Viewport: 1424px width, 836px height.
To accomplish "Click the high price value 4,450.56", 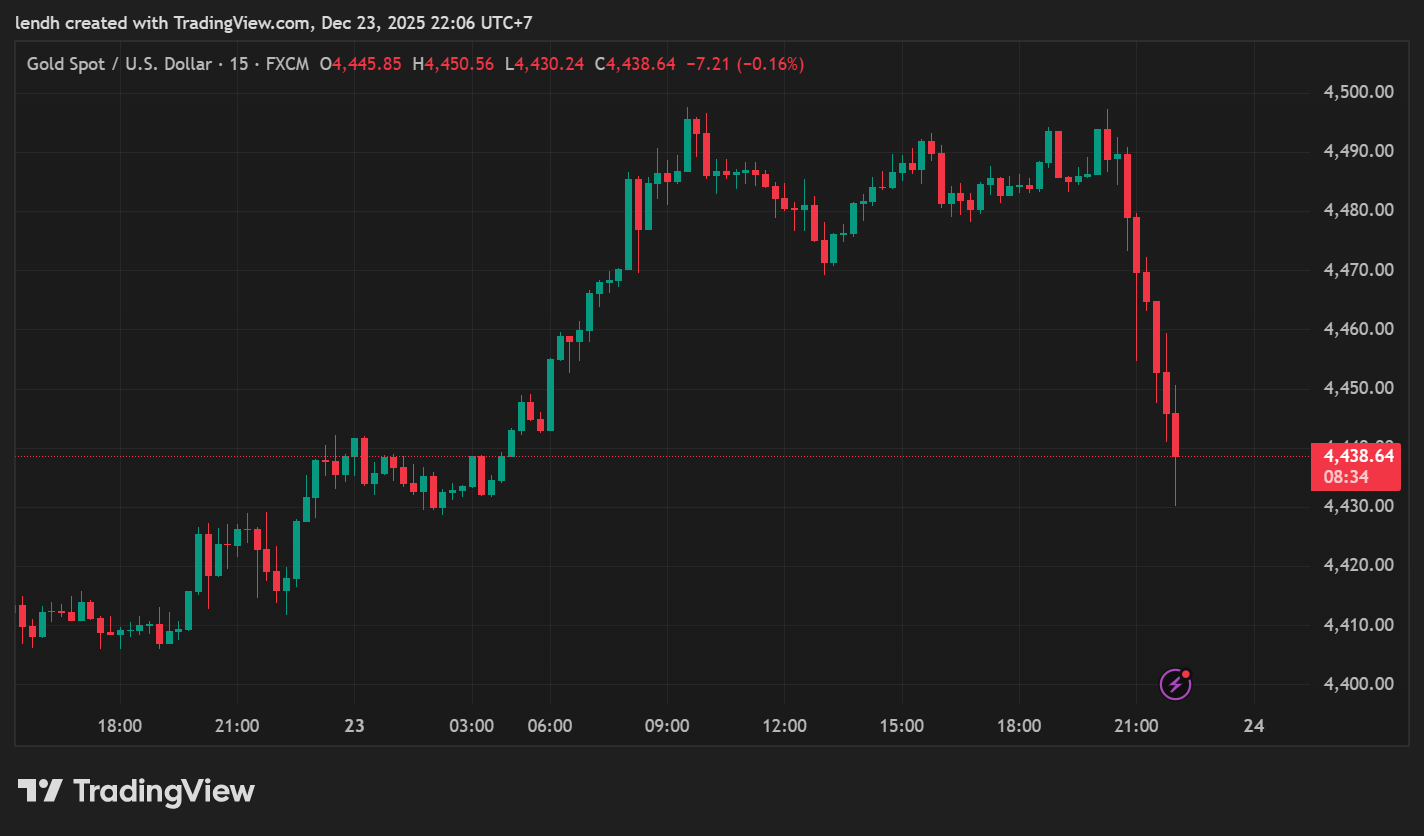I will pos(459,64).
